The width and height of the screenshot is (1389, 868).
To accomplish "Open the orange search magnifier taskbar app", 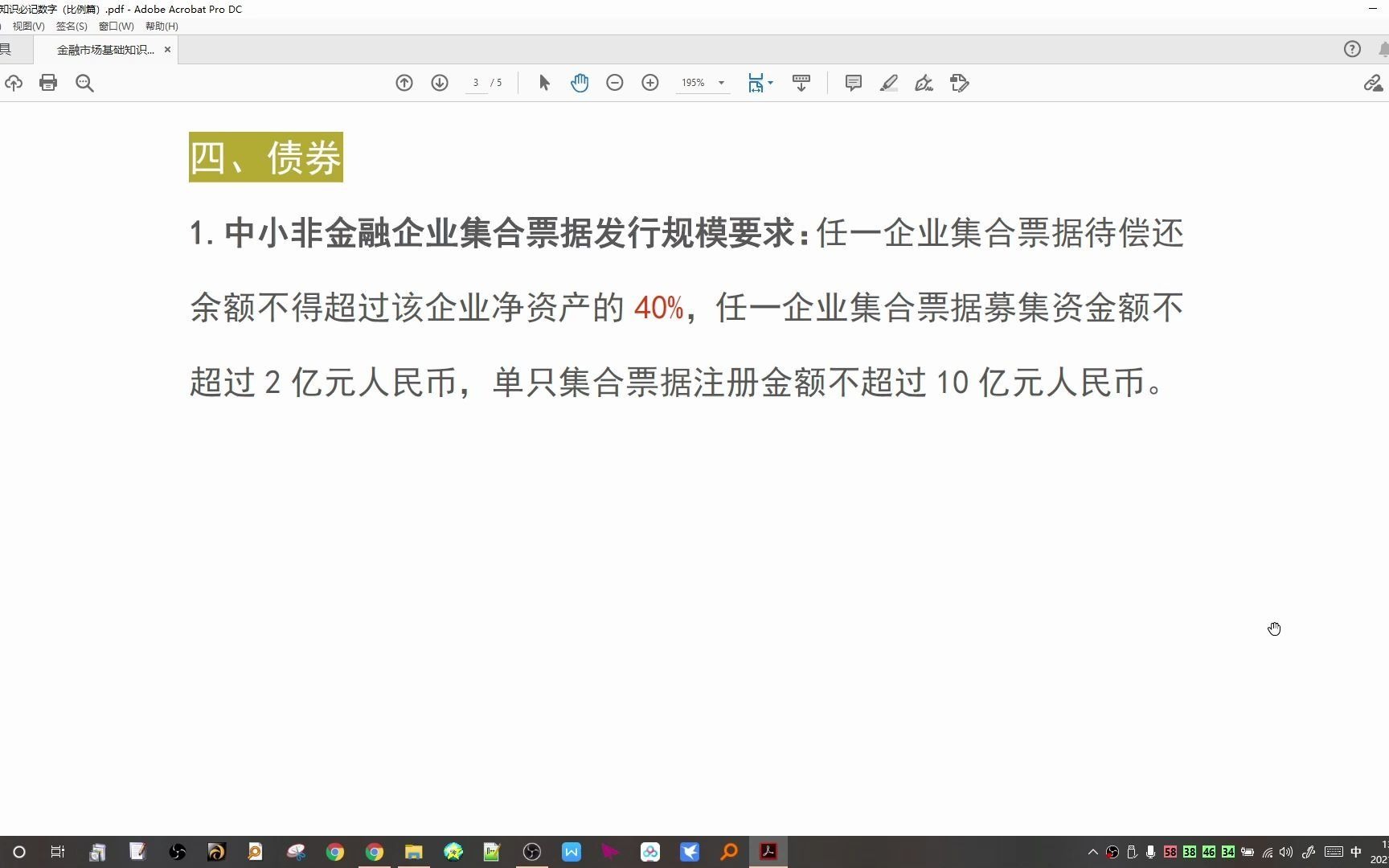I will pos(729,852).
